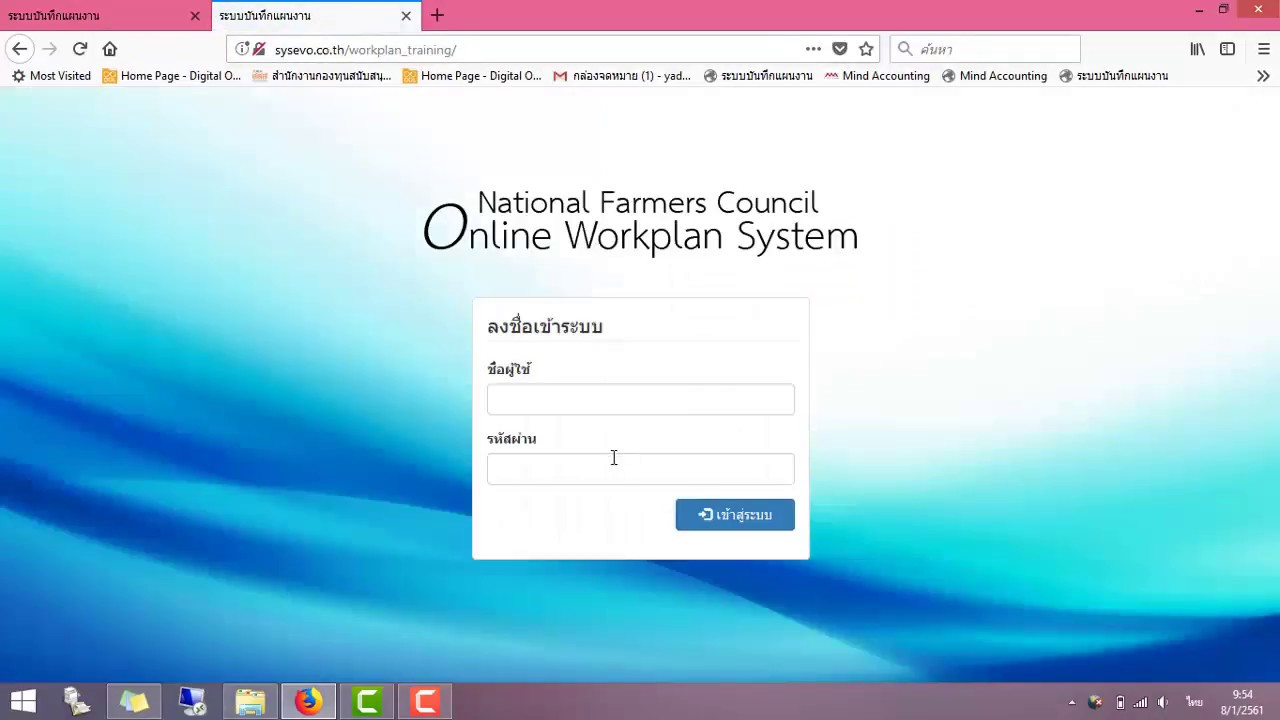Open the volume control in the tray
The height and width of the screenshot is (720, 1280).
tap(1162, 703)
